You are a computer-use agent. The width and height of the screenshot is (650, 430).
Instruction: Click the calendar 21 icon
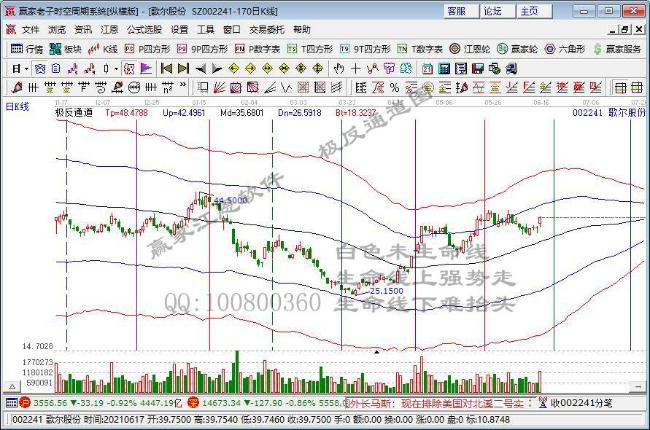(427, 68)
